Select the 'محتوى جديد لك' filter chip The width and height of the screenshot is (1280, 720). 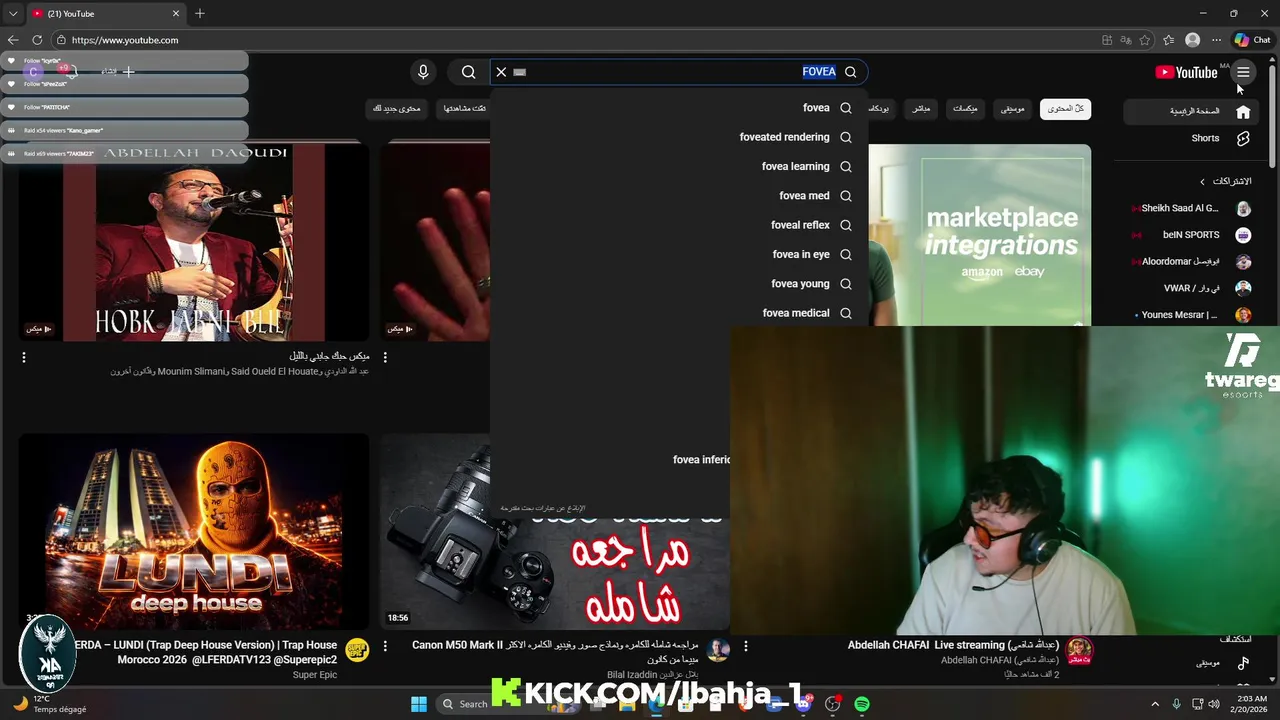tap(397, 108)
